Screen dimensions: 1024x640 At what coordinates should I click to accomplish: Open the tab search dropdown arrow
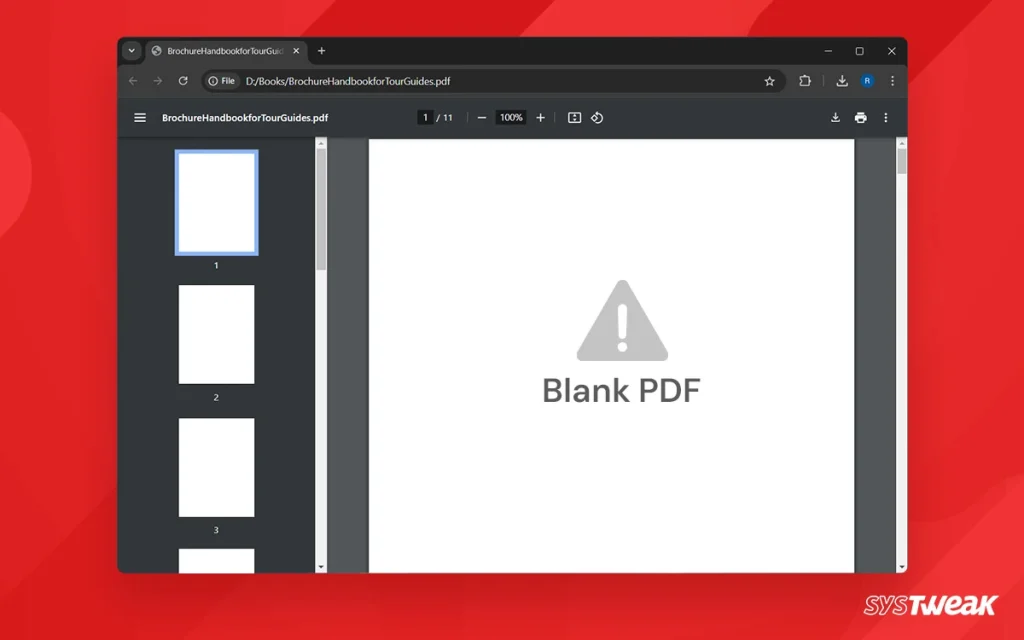[131, 51]
